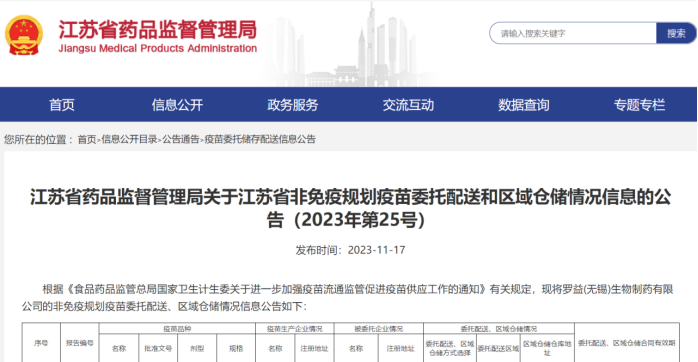Viewport: 698px width, 362px height.
Task: Click the announcement headline (2023年第25号)
Action: (350, 208)
